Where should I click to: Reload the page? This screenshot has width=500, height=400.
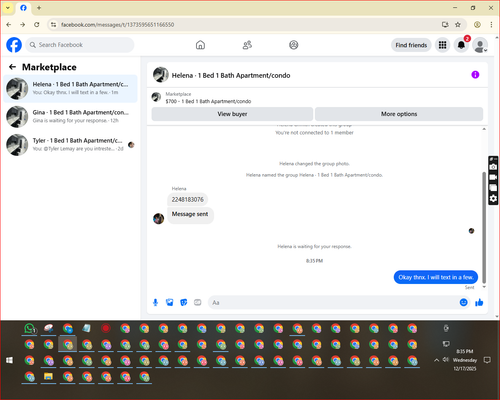click(37, 25)
